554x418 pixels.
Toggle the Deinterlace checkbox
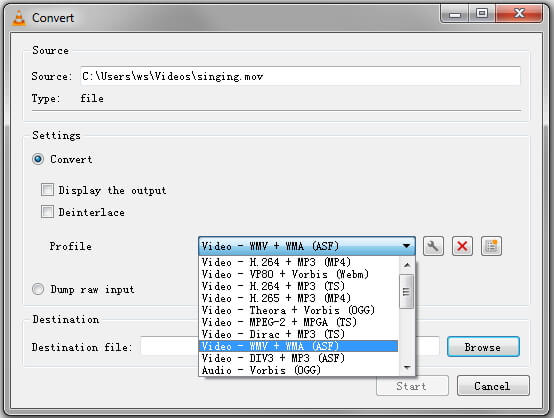click(x=47, y=212)
